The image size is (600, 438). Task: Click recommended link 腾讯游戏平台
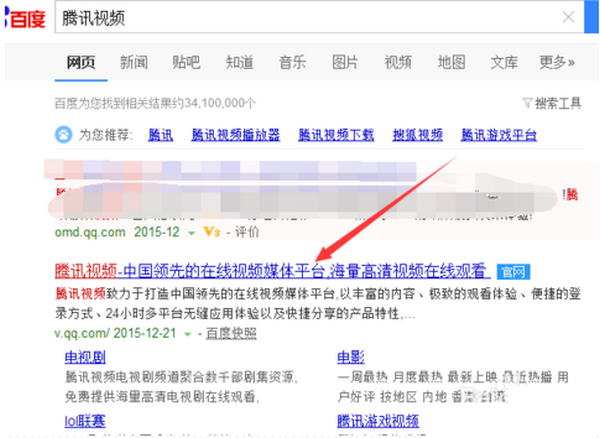point(499,135)
